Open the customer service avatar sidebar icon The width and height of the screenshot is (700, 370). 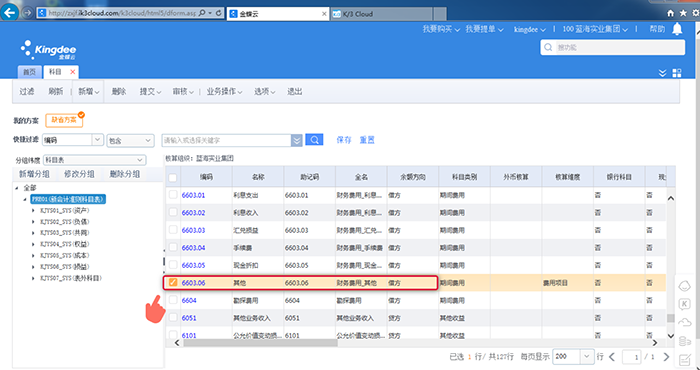[684, 286]
